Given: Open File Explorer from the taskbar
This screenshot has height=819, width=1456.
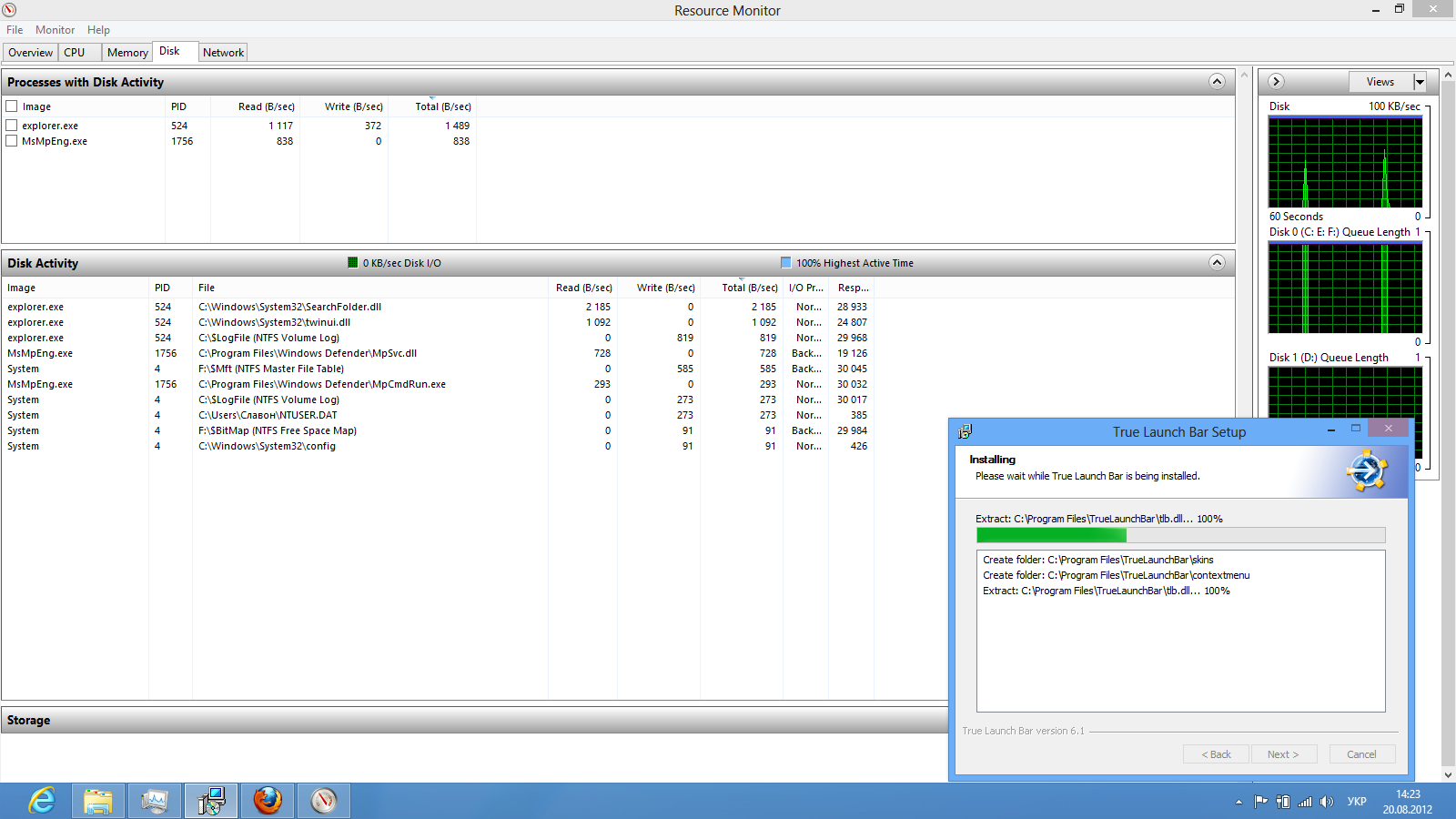Looking at the screenshot, I should pos(98,801).
